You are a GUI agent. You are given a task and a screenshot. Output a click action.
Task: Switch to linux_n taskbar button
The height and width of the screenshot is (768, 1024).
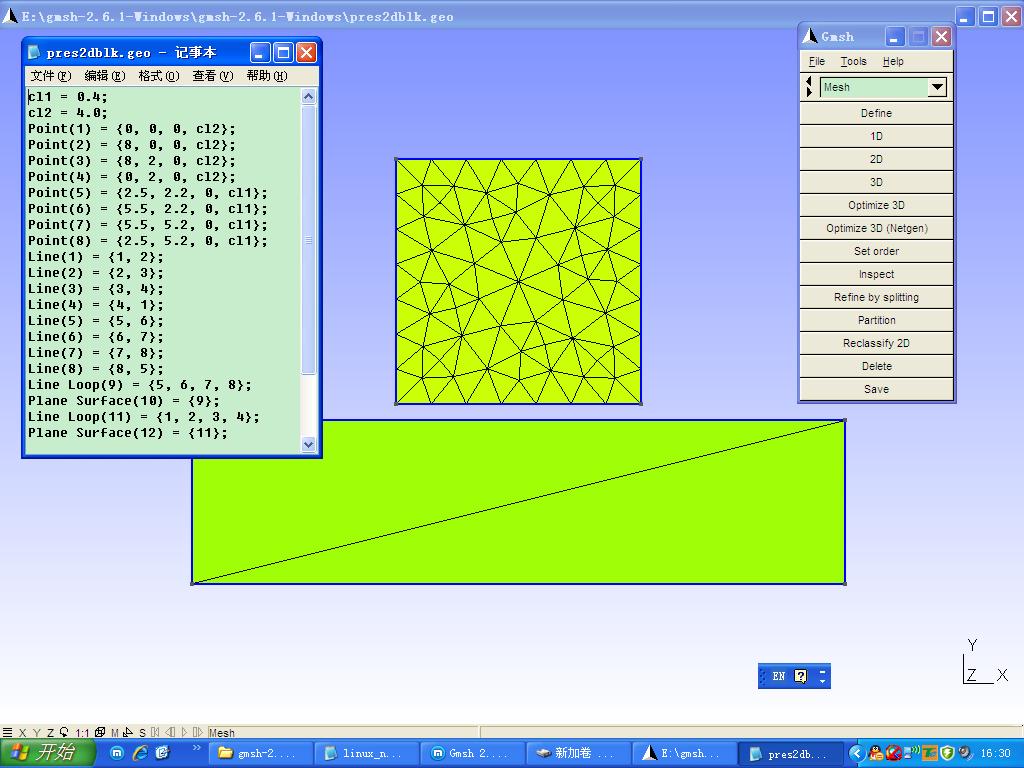pos(365,754)
